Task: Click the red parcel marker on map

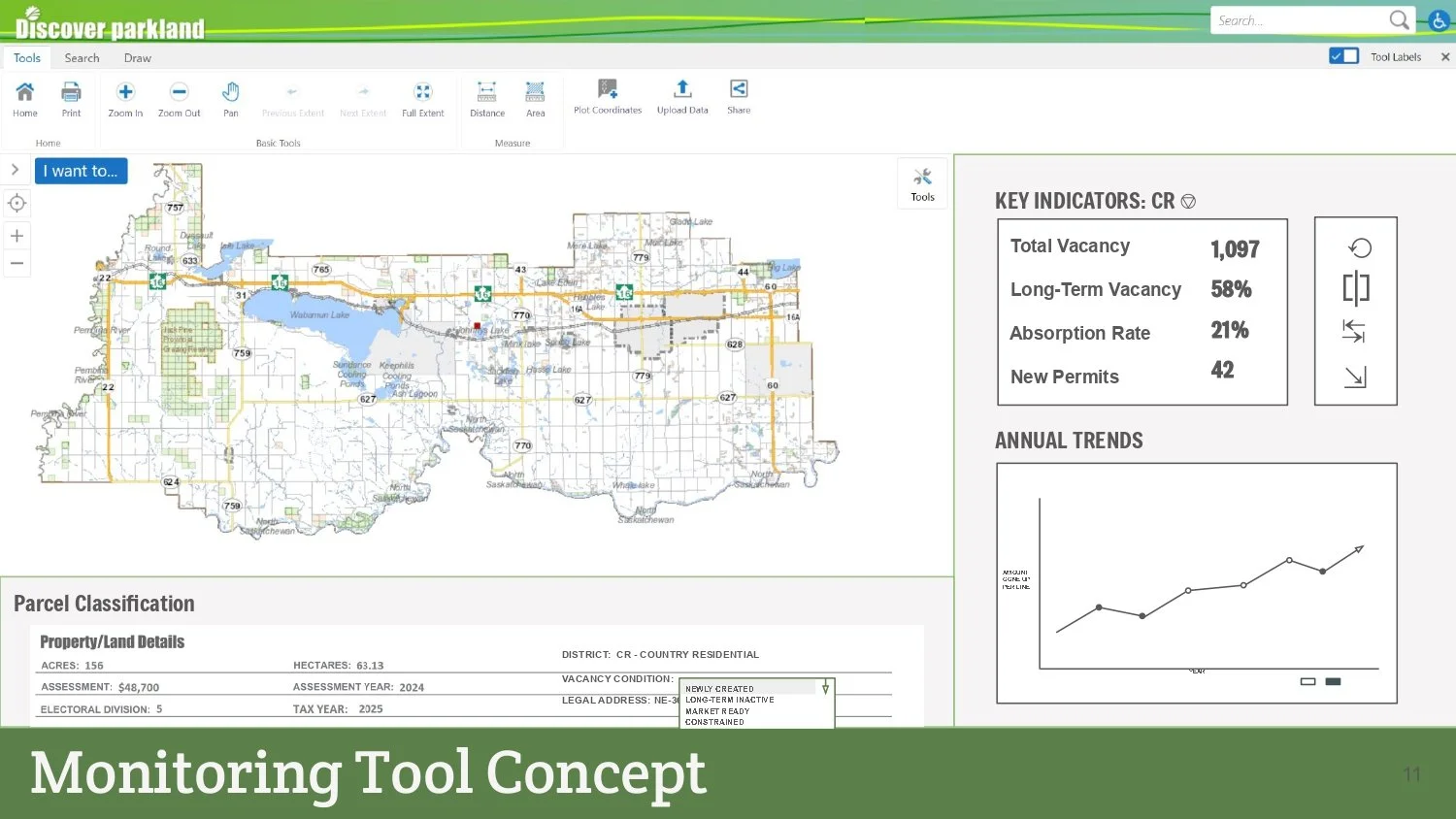Action: [477, 326]
